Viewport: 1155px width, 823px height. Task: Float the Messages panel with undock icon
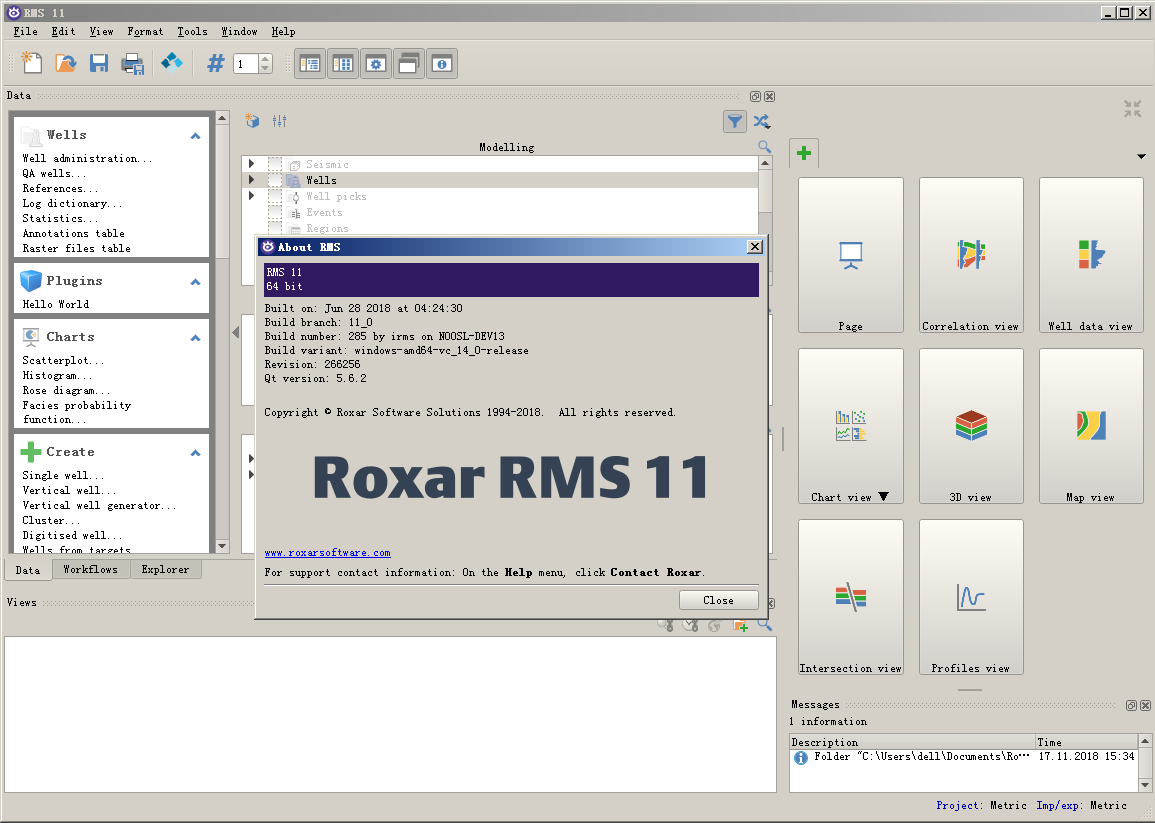coord(1131,706)
